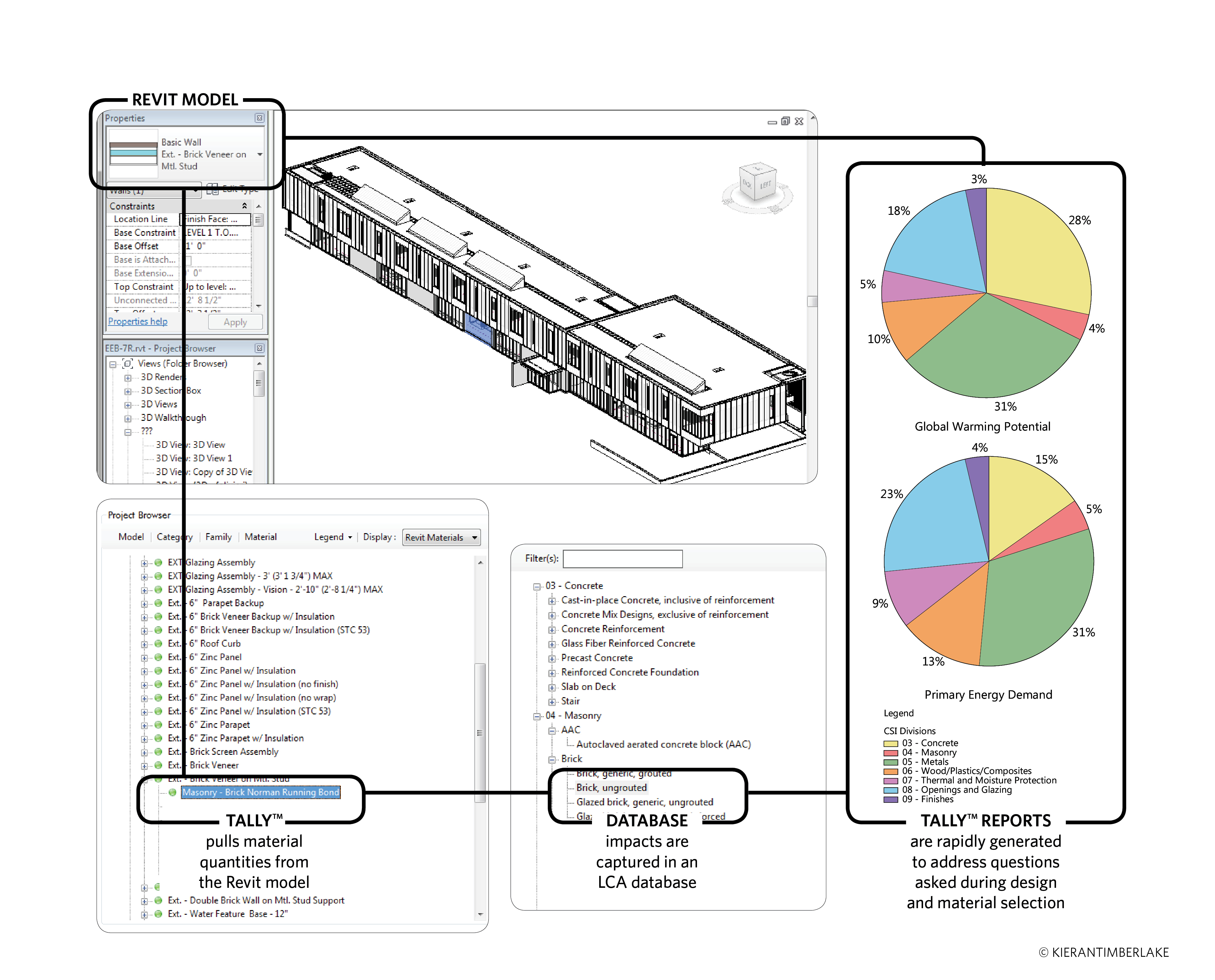Expand the 3D Views folder
Viewport: 1215px width, 980px height.
pyautogui.click(x=128, y=405)
